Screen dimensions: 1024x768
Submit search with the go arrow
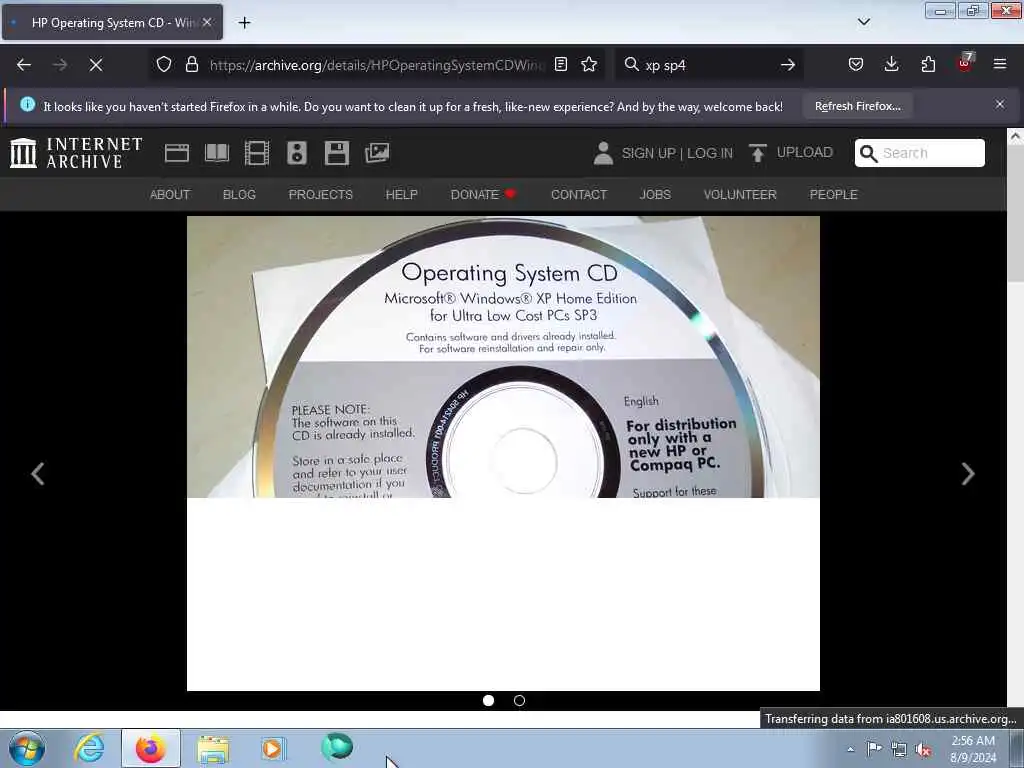(x=788, y=65)
